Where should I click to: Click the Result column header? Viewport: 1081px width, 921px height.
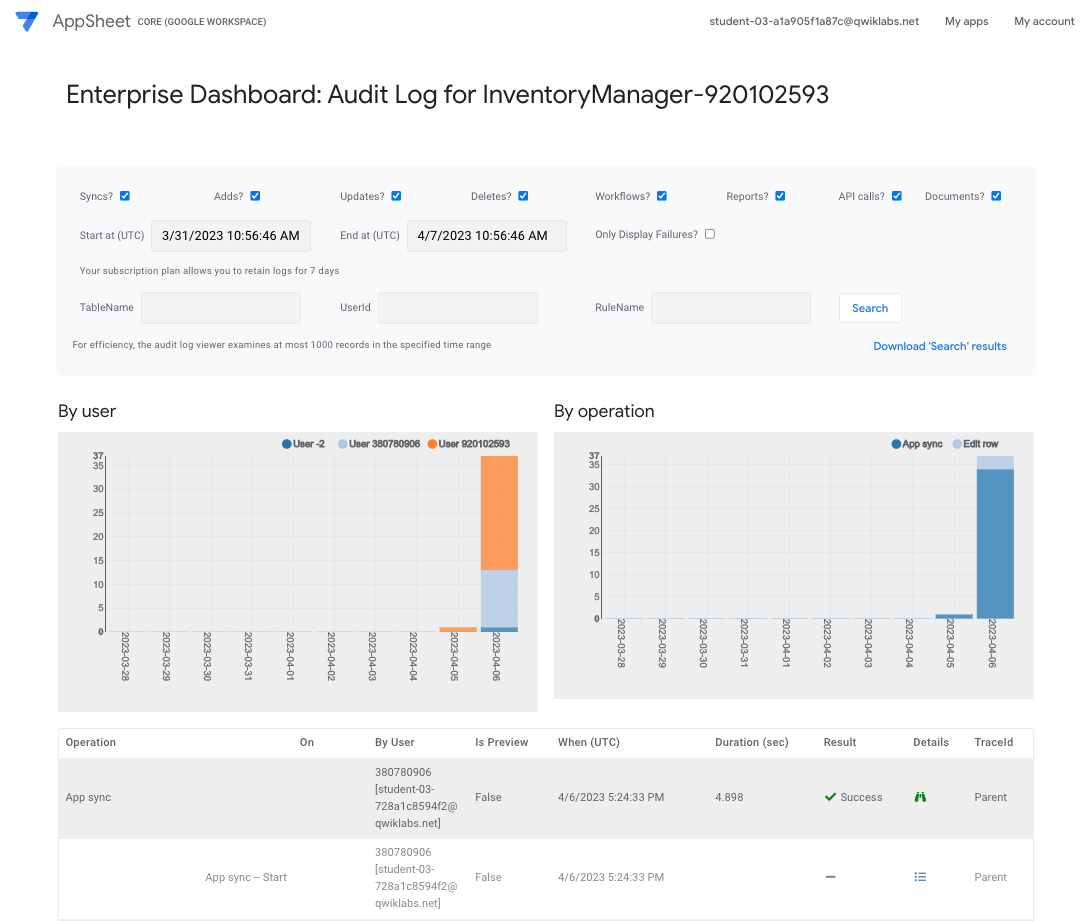coord(840,742)
